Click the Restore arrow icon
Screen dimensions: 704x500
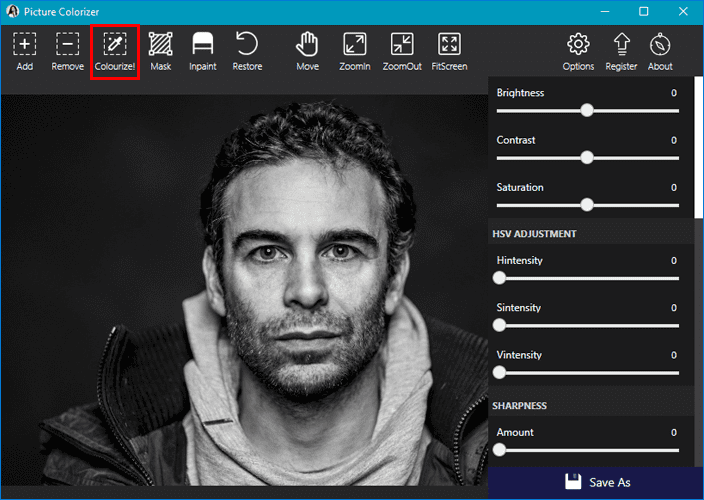[247, 44]
